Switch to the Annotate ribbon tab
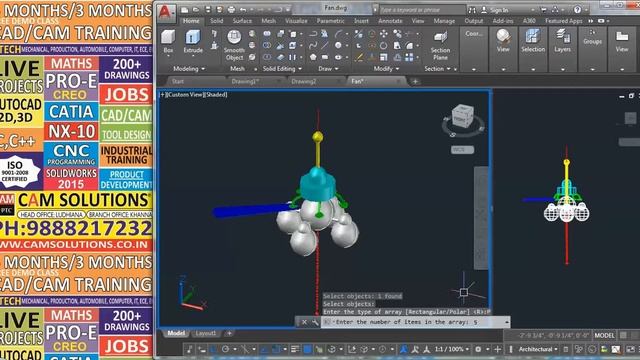This screenshot has height=360, width=640. (390, 21)
